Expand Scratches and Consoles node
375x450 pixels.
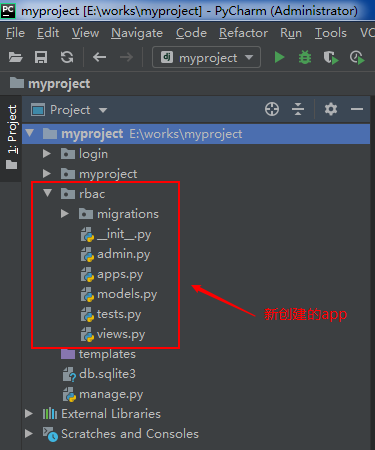pos(29,434)
